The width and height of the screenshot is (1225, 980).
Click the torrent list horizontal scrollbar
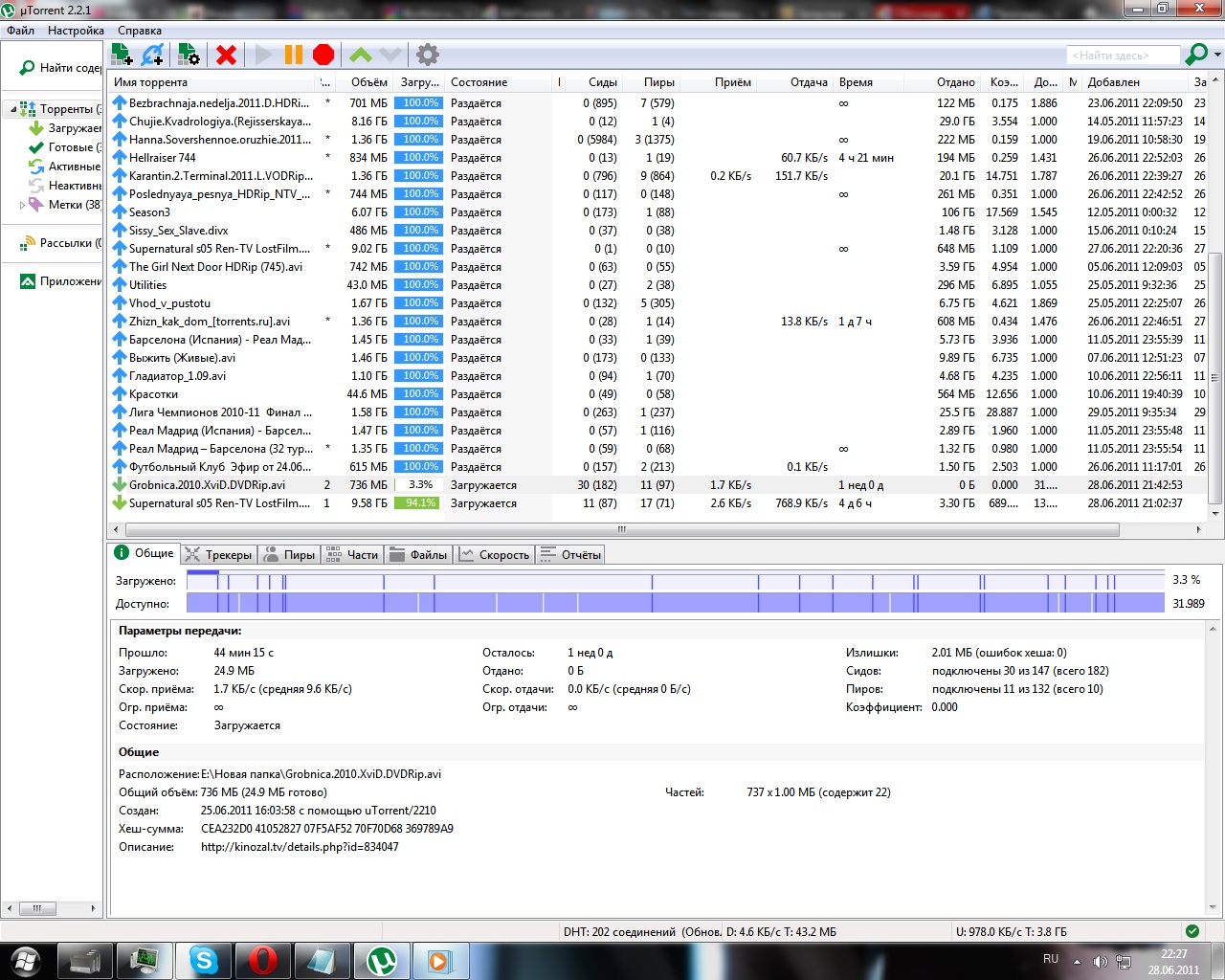(620, 529)
